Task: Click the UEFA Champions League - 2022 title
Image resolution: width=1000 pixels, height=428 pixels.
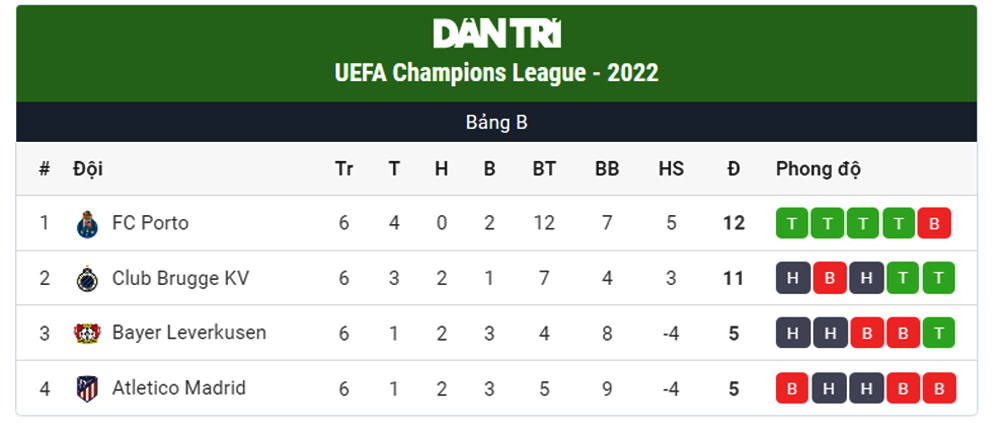Action: coord(496,73)
